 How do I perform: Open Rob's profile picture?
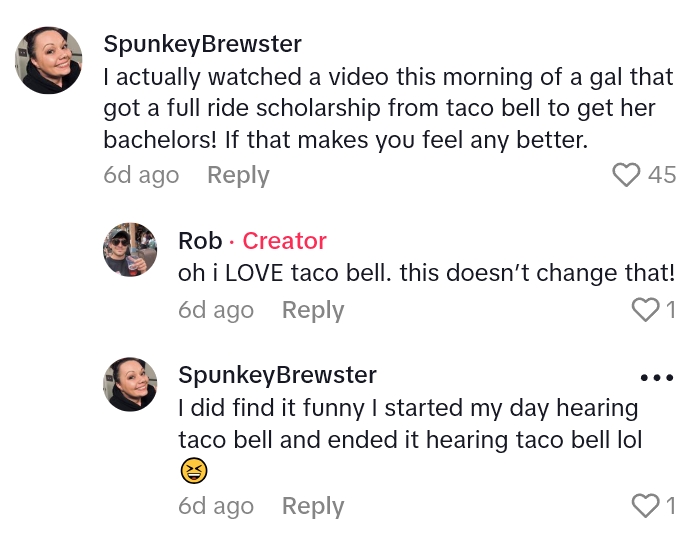click(130, 250)
